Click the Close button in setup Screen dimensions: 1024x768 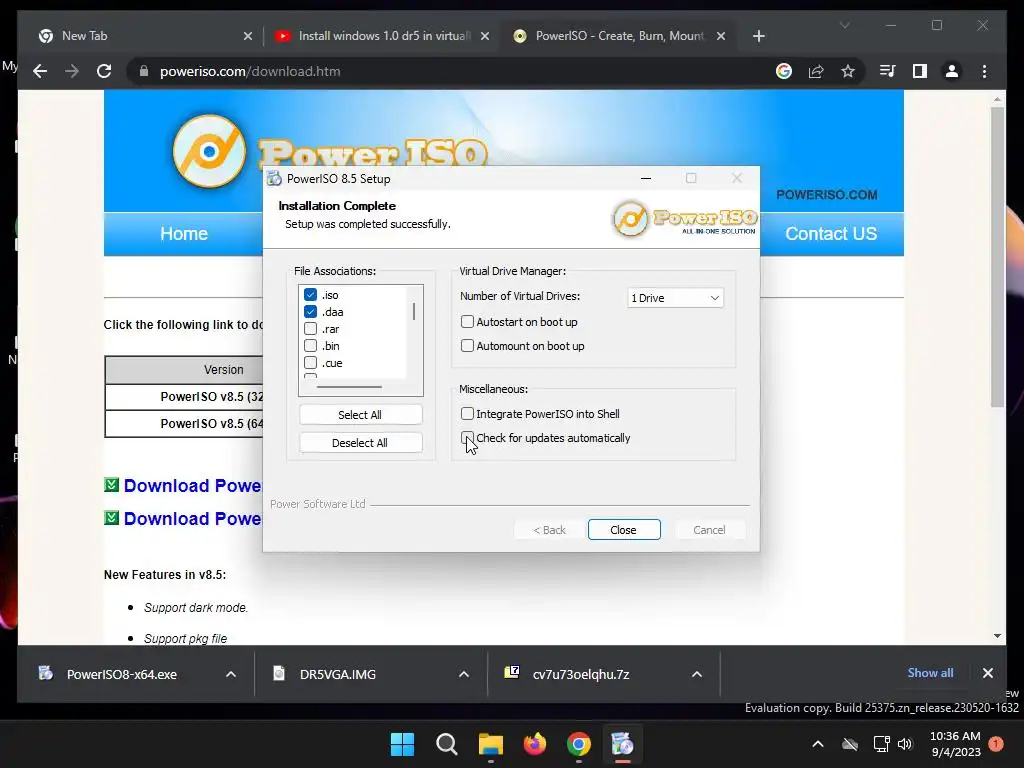[x=624, y=530]
